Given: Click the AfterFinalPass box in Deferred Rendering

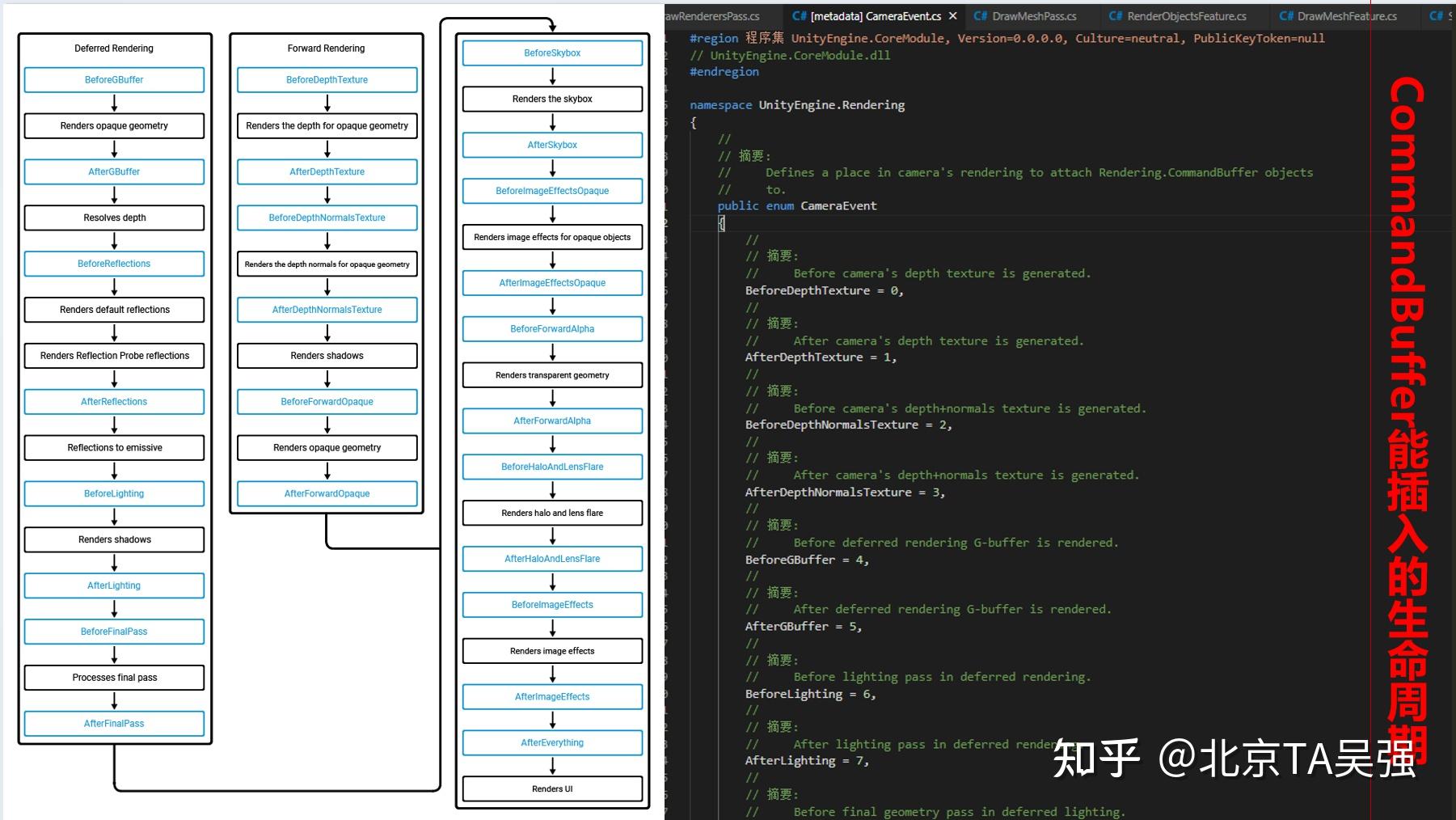Looking at the screenshot, I should tap(114, 723).
